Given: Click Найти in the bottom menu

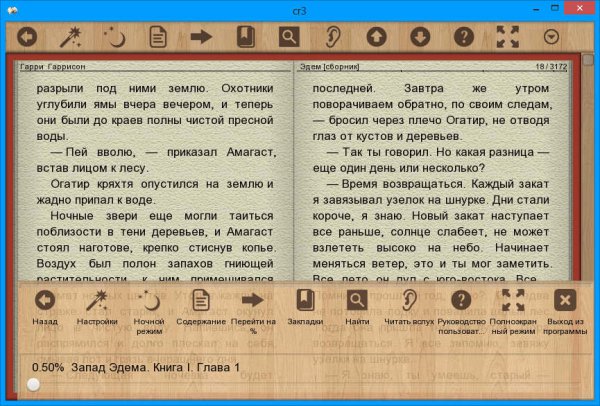Looking at the screenshot, I should pyautogui.click(x=357, y=300).
